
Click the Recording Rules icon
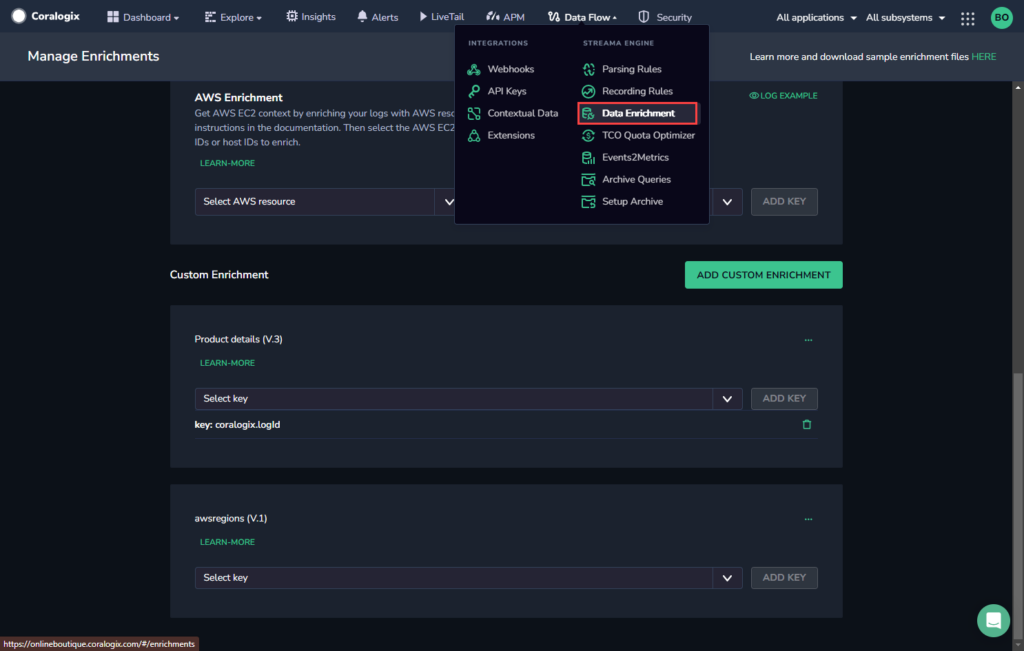tap(588, 91)
